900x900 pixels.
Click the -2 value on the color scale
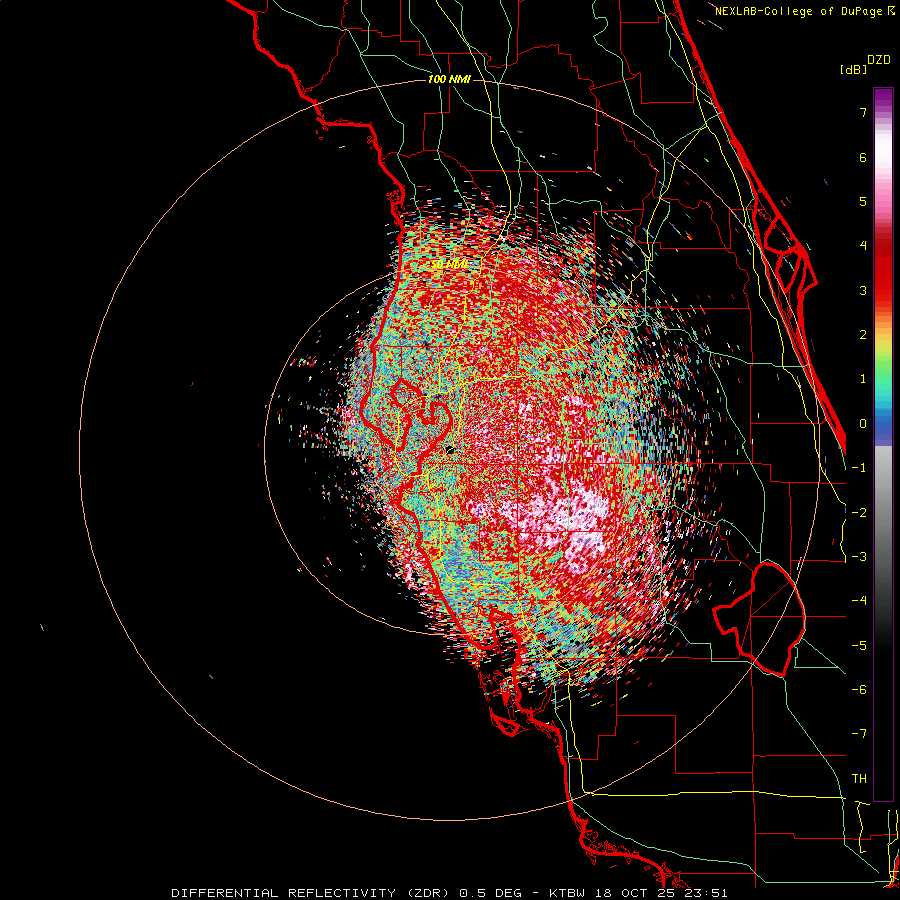(x=859, y=513)
